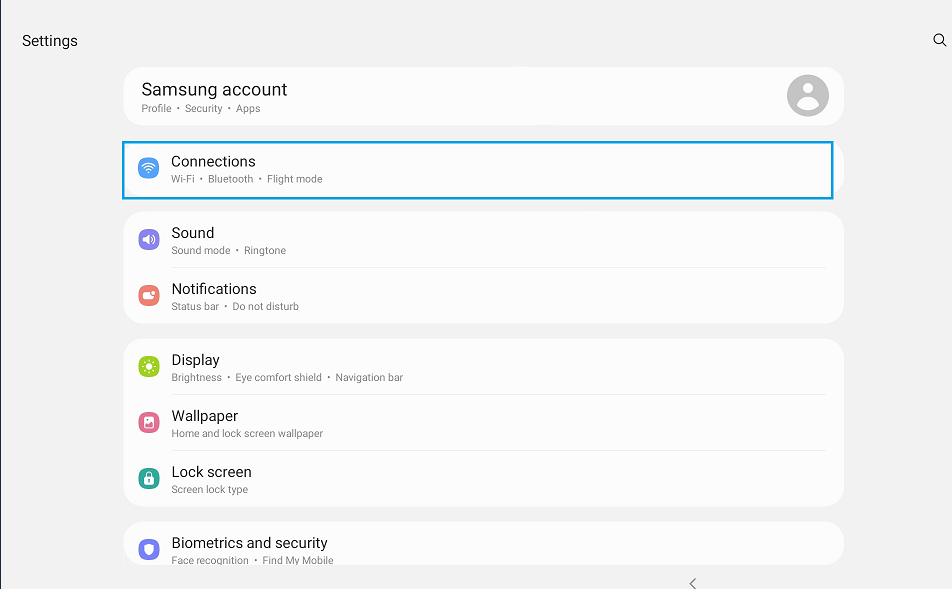The image size is (952, 589).
Task: Select the Sound speaker icon
Action: tap(148, 240)
